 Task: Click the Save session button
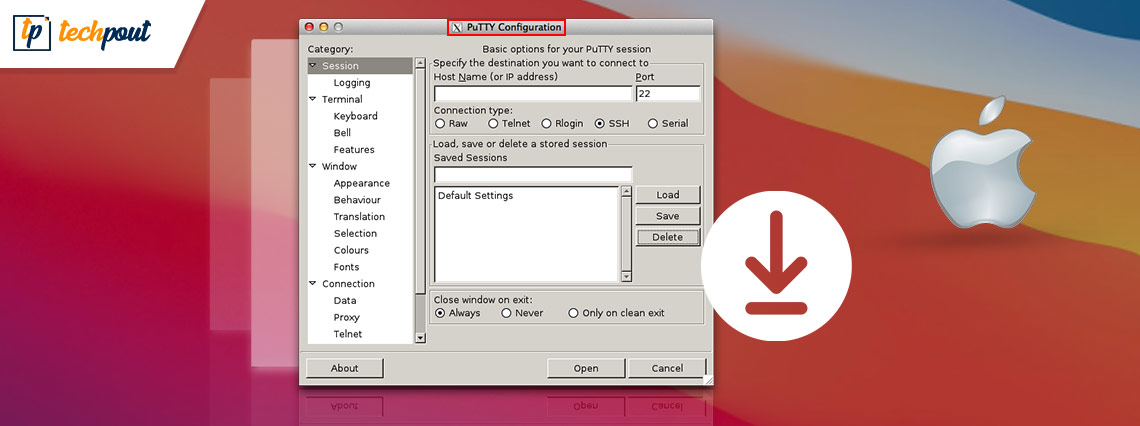click(667, 216)
